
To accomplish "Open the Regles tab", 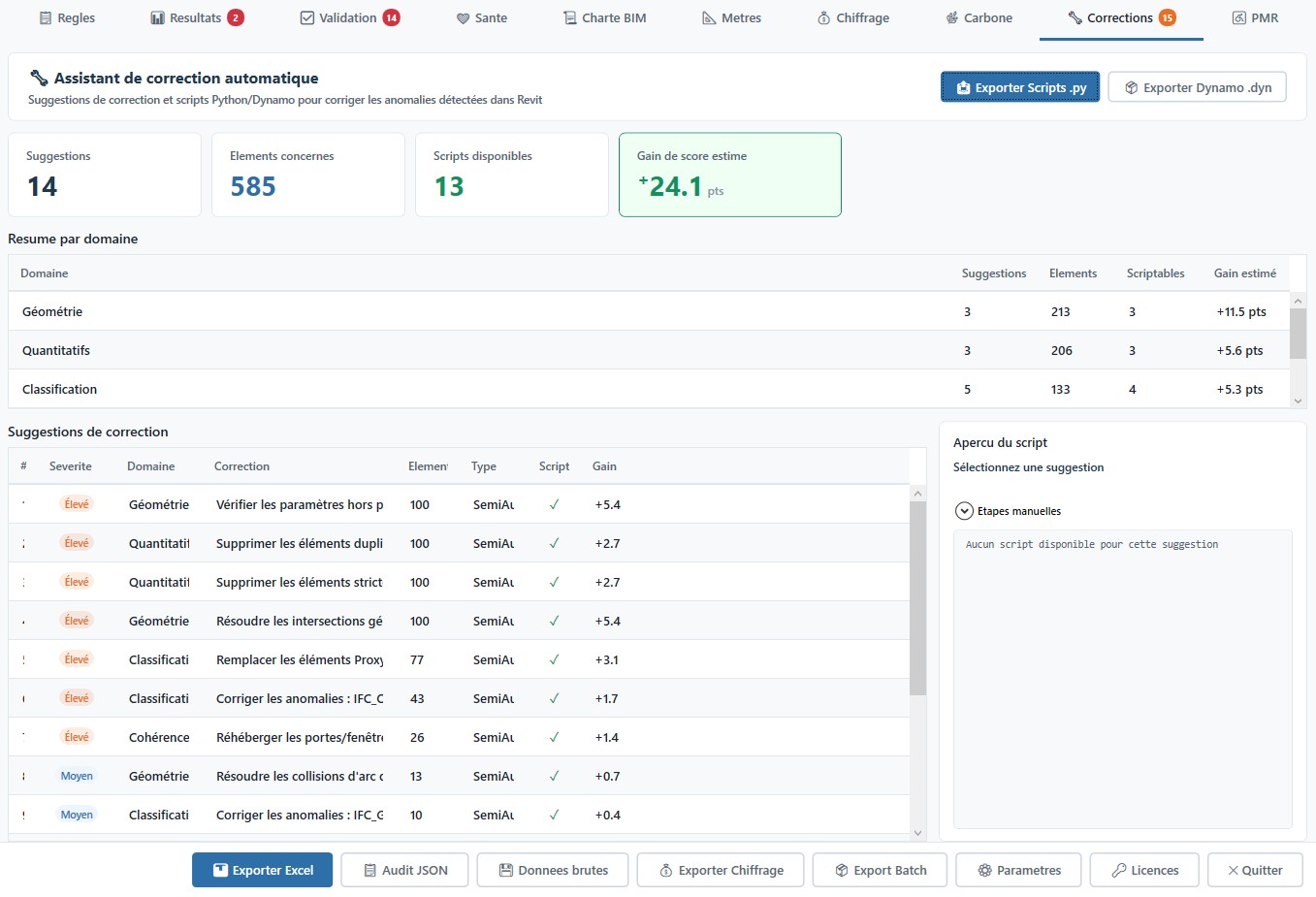I will coord(67,18).
